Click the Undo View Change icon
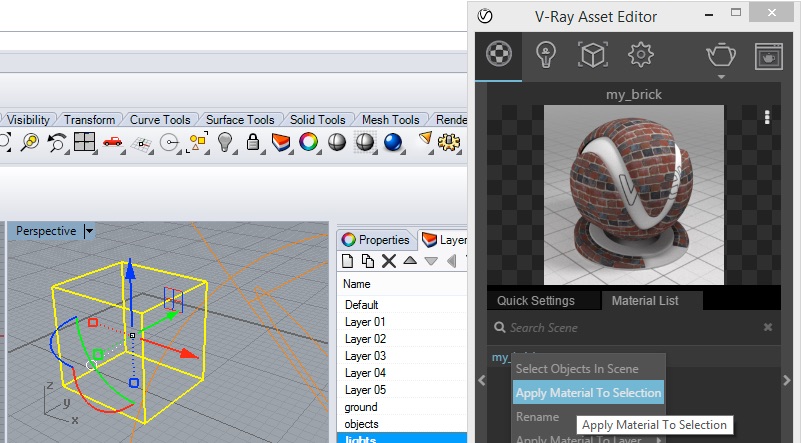 tap(57, 142)
